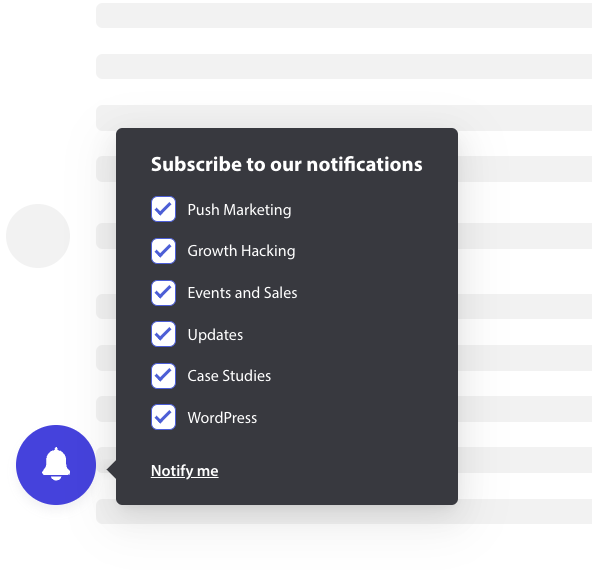Choose the Events and Sales label
Viewport: 592px width, 570px height.
pyautogui.click(x=242, y=293)
